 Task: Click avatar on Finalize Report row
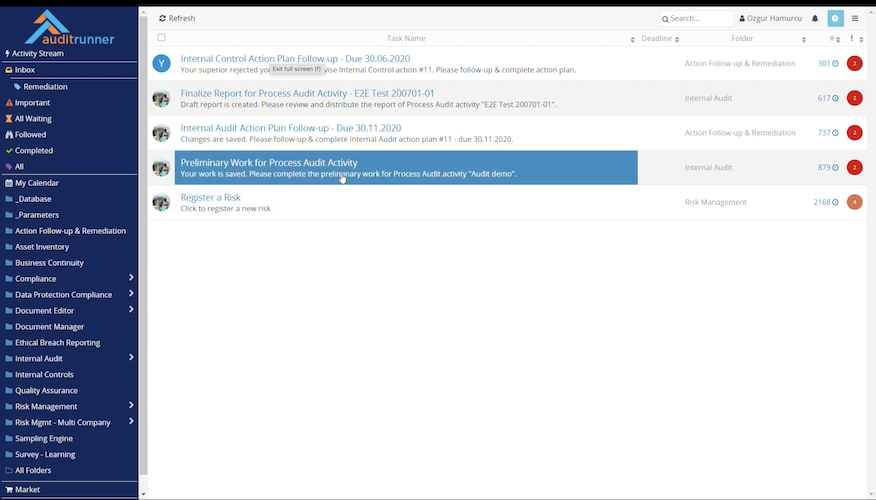161,98
